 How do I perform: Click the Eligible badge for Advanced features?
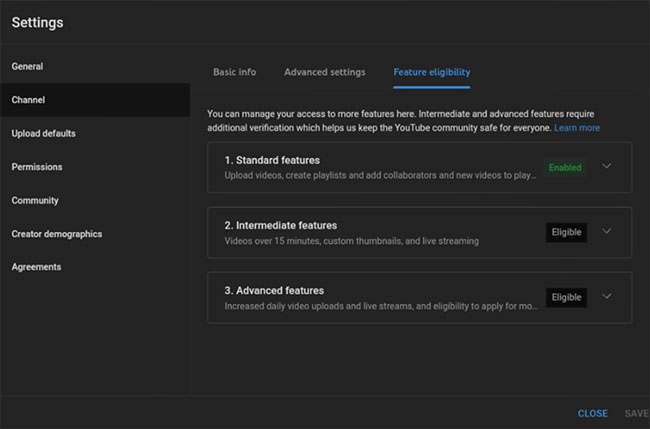[566, 297]
